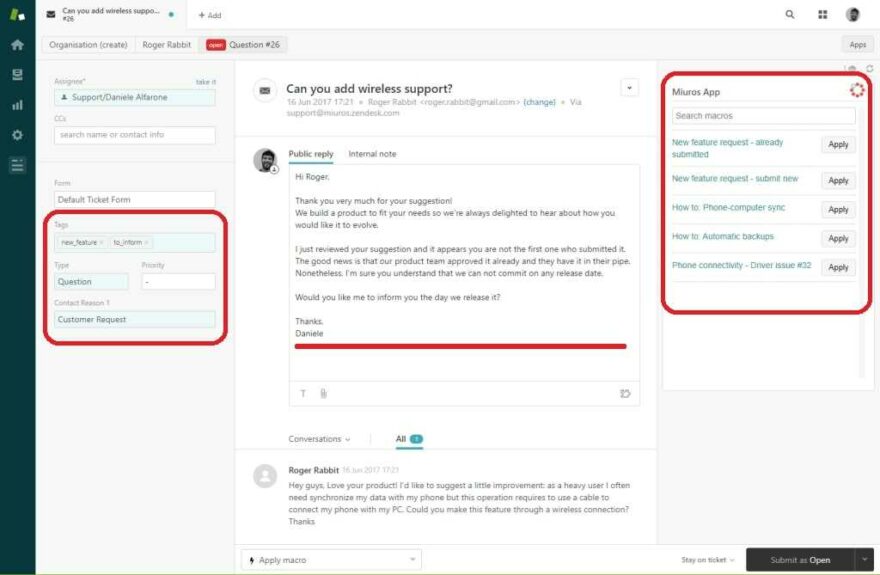
Task: Open the Submit as Open arrow menu
Action: 864,560
